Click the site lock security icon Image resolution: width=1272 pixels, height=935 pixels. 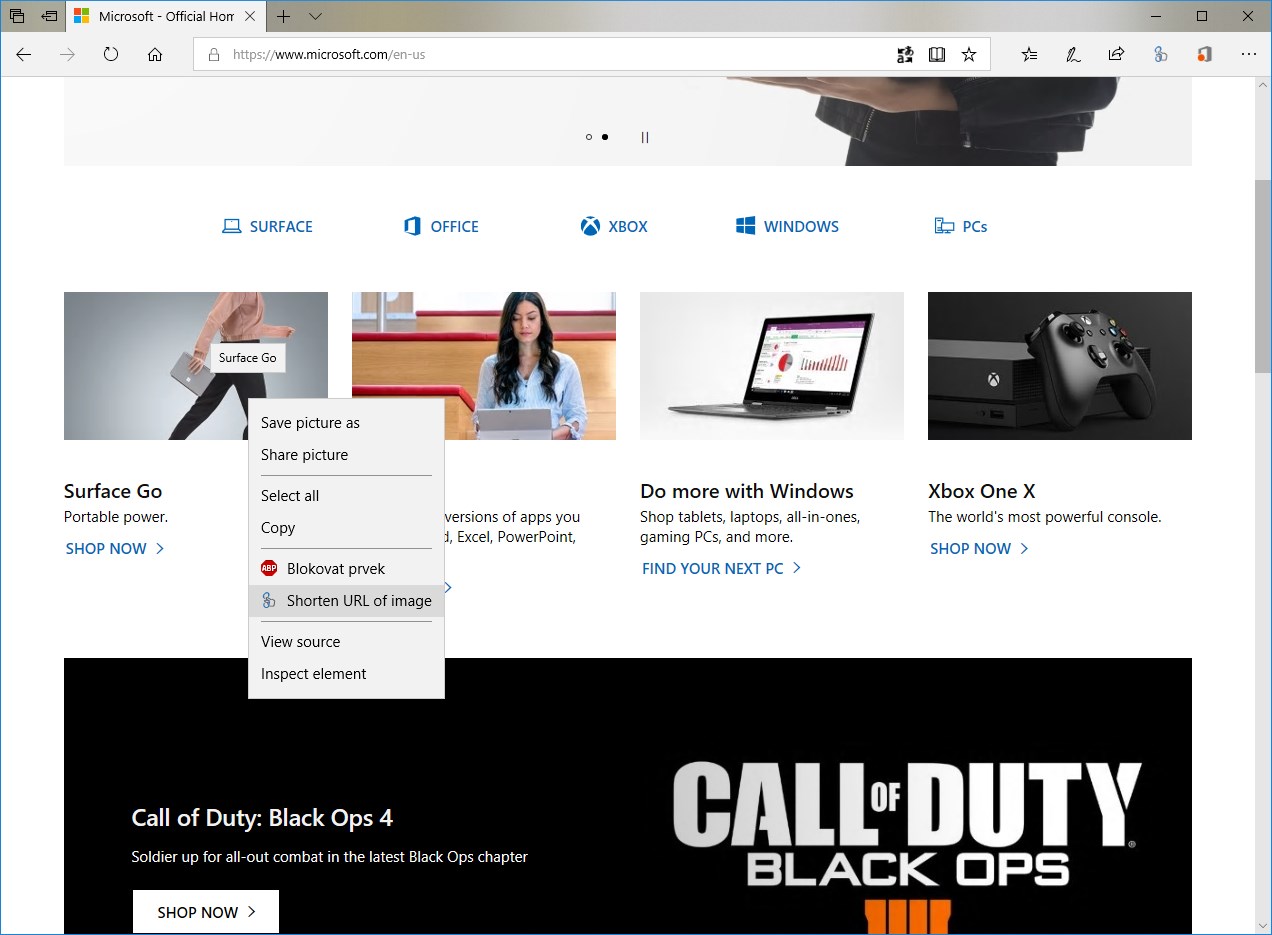(213, 55)
